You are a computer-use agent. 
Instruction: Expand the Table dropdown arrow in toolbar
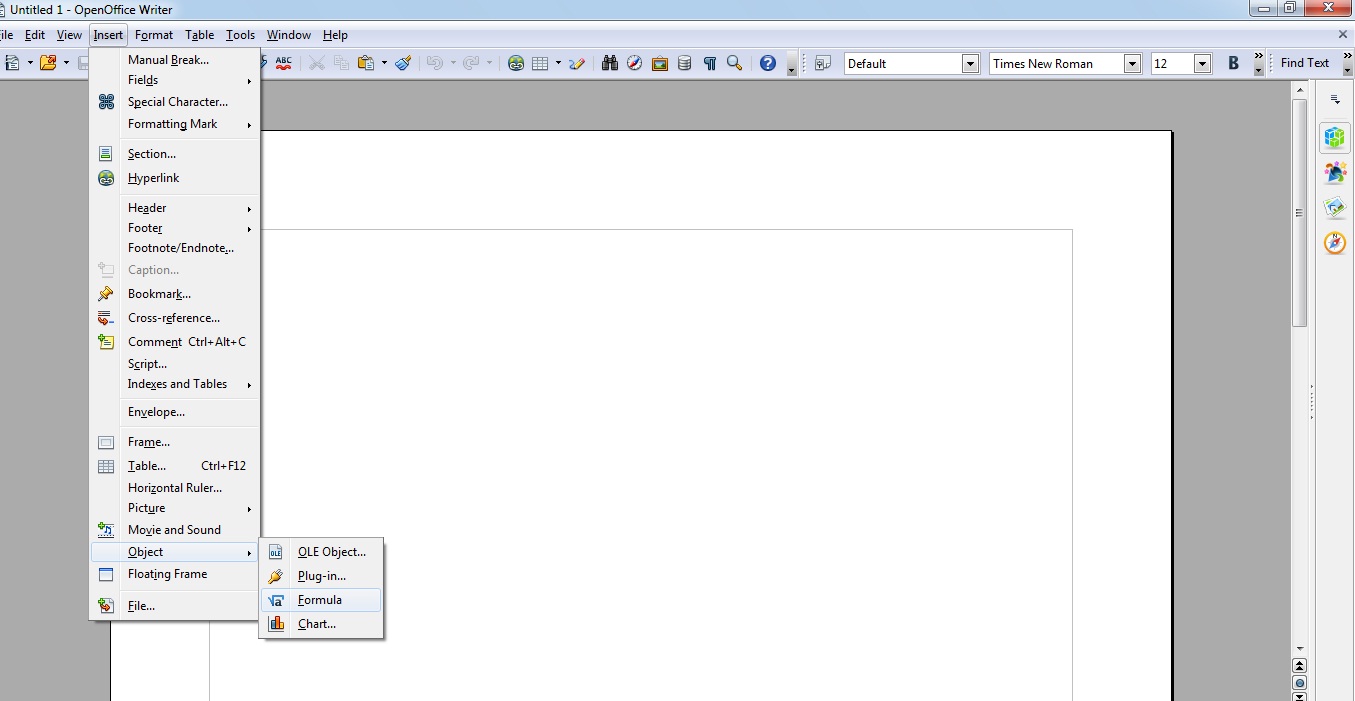tap(558, 63)
